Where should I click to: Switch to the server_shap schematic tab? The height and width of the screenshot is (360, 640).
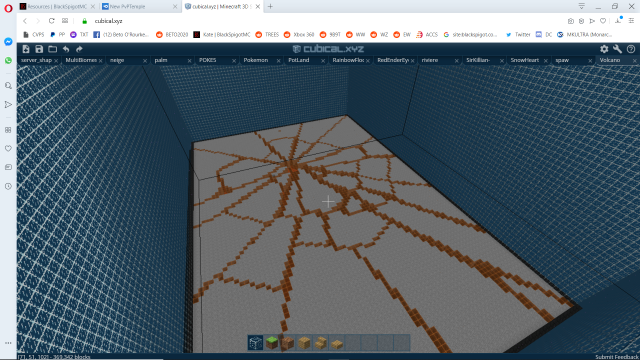pos(36,60)
